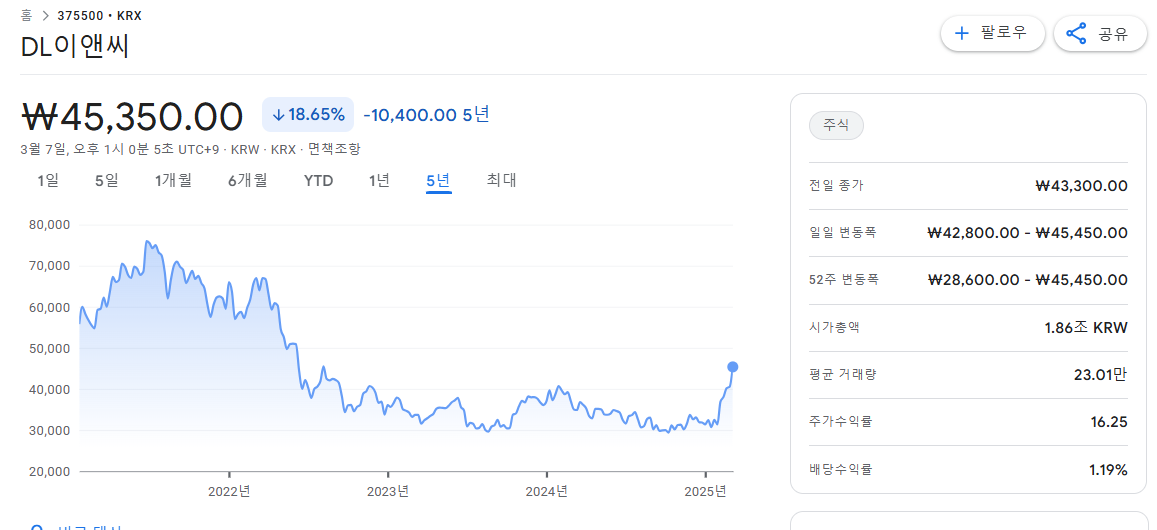1157x530 pixels.
Task: Click the current price dot on chart
Action: (733, 367)
